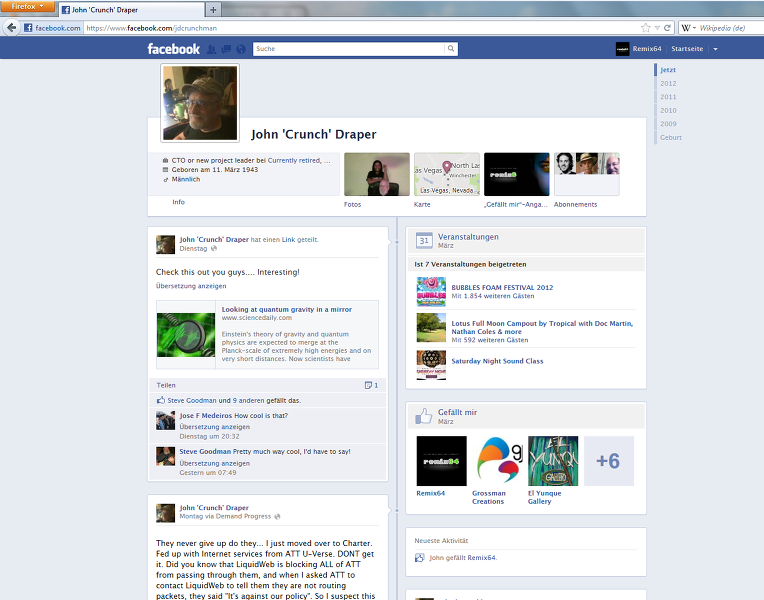This screenshot has height=600, width=764.
Task: Select the John 'Crunch' Draper browser tab
Action: point(132,10)
